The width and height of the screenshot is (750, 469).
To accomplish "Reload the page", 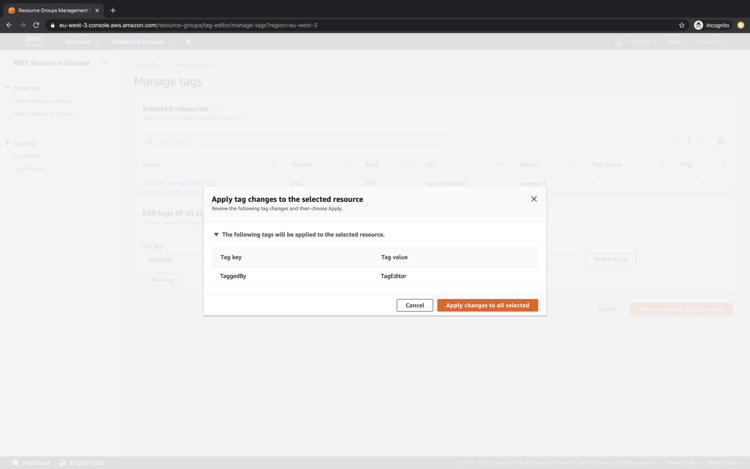I will tap(36, 25).
